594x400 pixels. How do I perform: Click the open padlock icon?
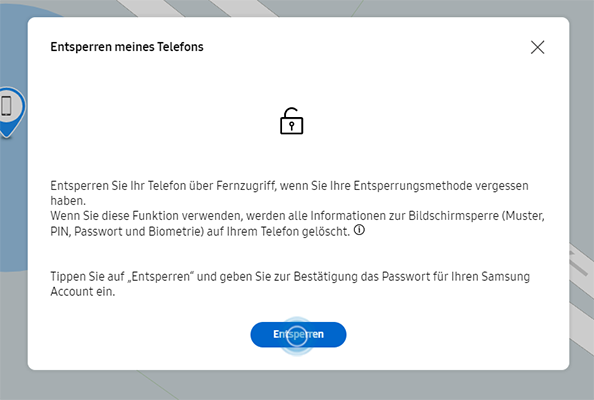[x=291, y=121]
